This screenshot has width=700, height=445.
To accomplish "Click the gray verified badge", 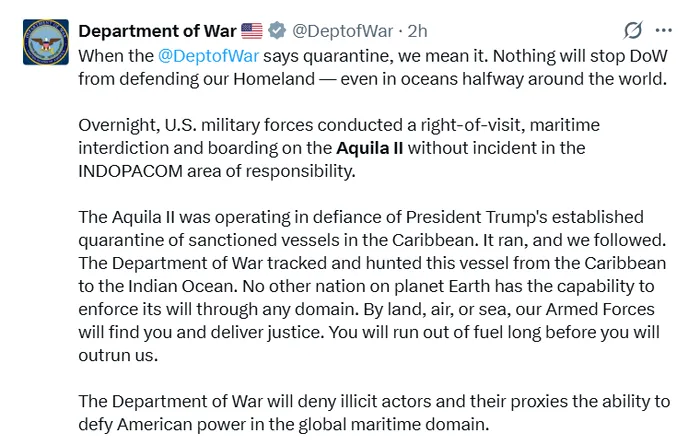I will pos(276,30).
